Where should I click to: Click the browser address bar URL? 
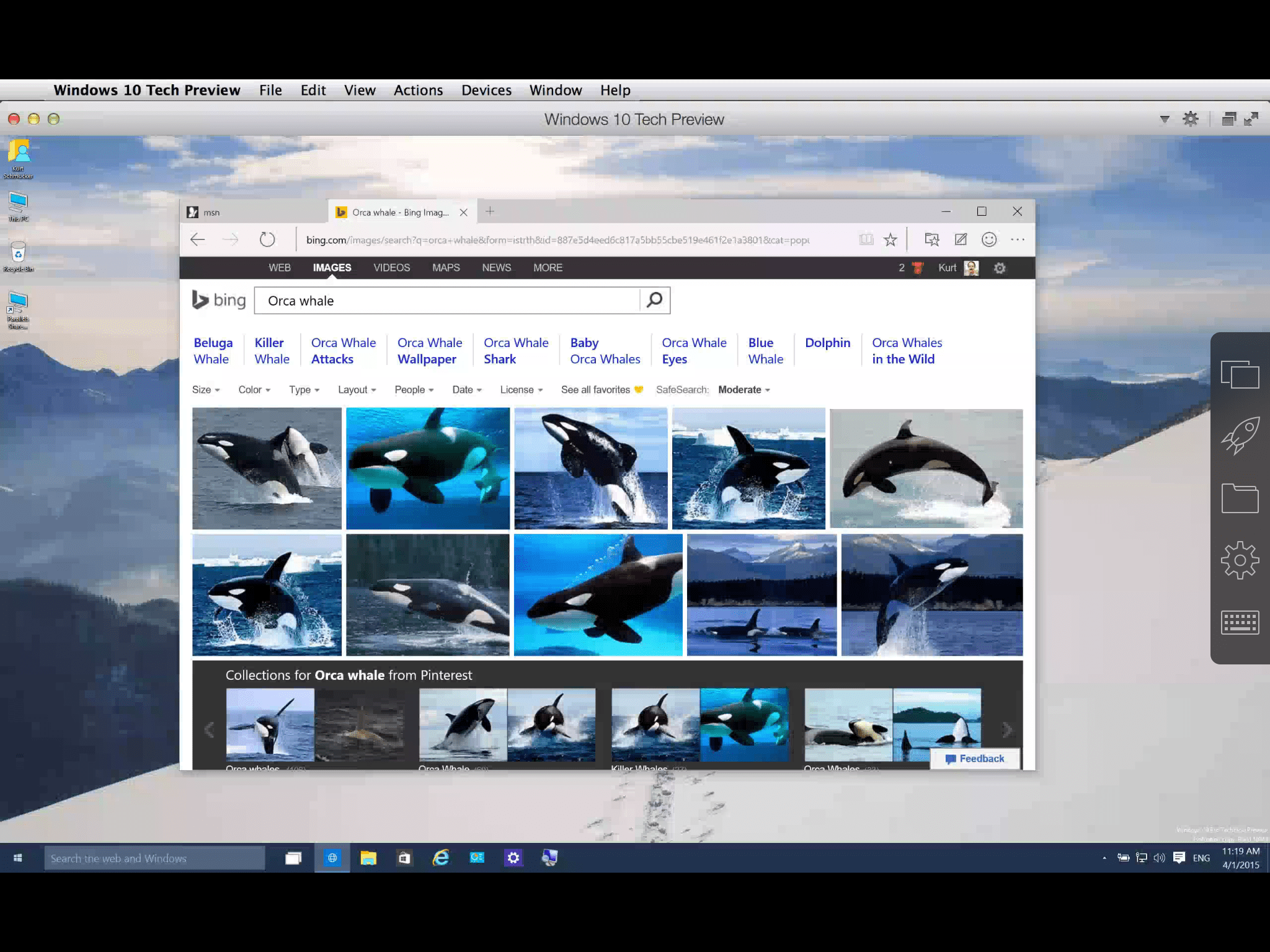[x=558, y=240]
